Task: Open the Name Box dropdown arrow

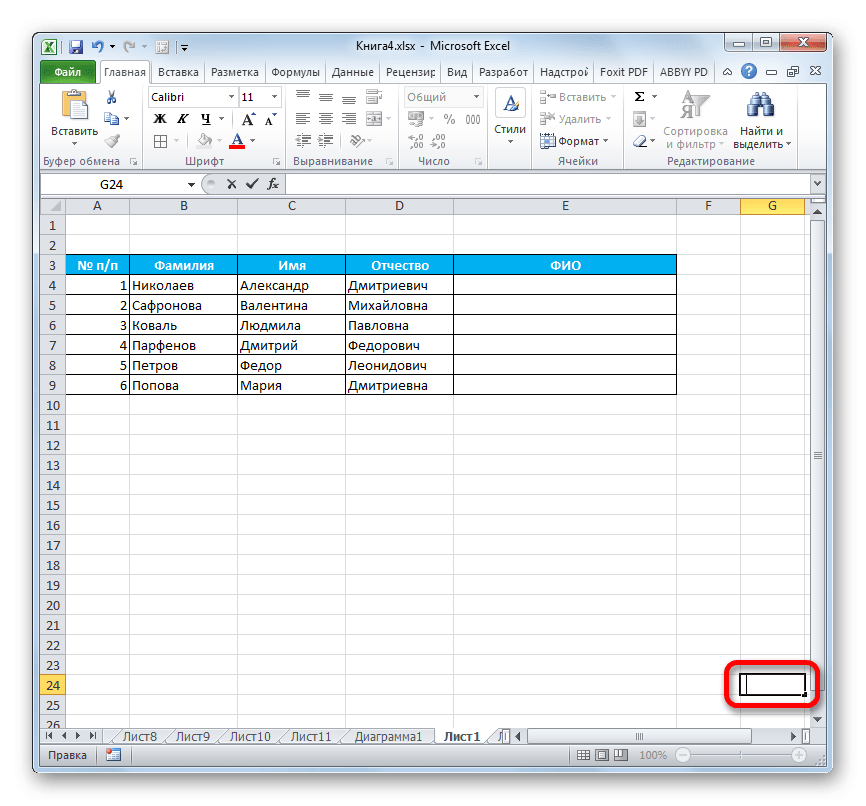Action: tap(191, 185)
